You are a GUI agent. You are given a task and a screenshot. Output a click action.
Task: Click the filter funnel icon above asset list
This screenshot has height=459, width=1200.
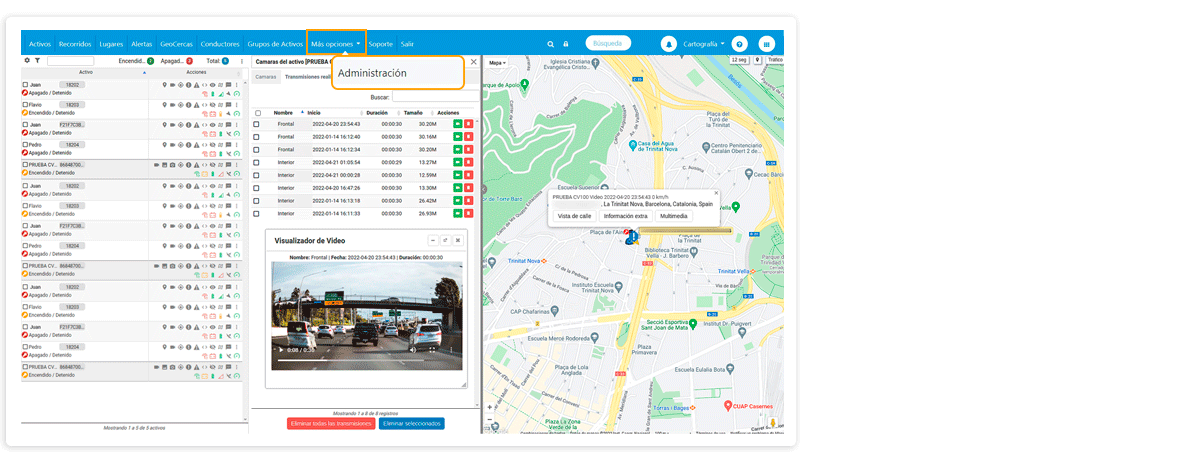coord(38,61)
